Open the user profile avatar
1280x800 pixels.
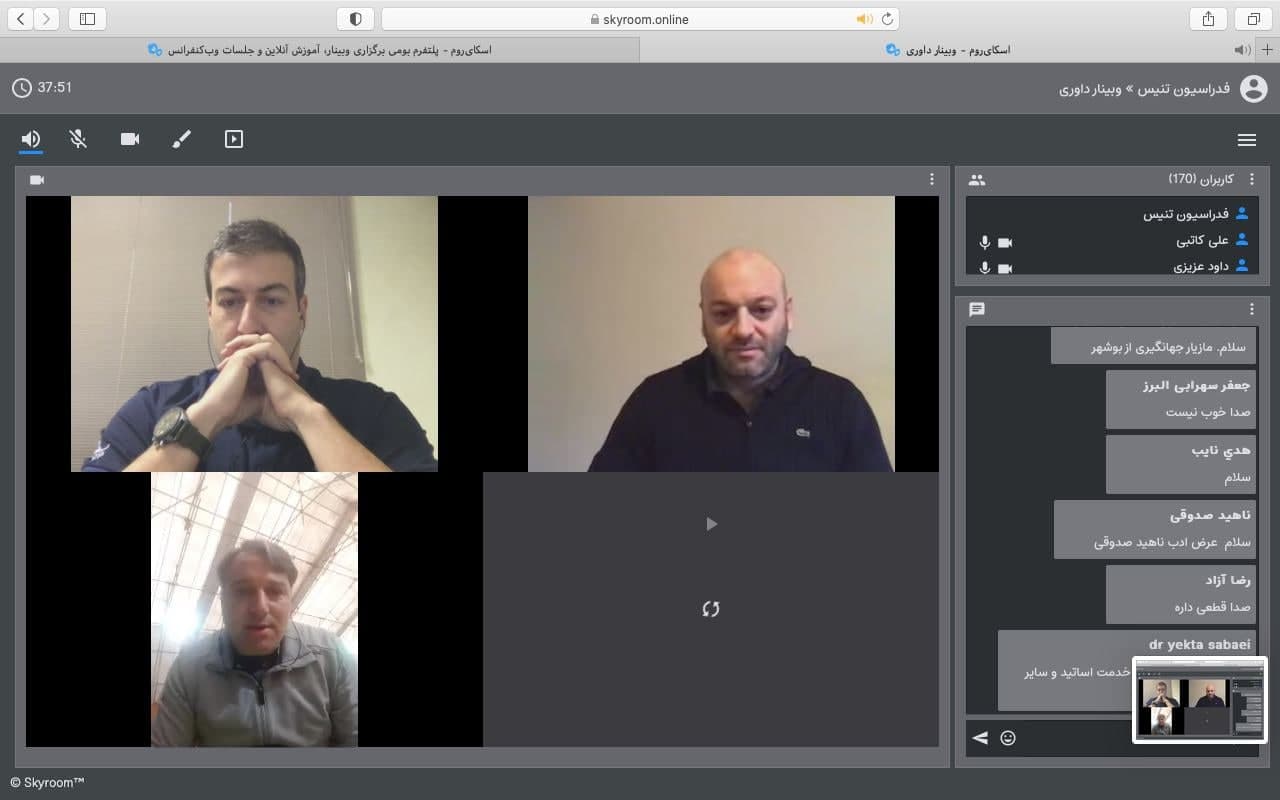coord(1253,89)
